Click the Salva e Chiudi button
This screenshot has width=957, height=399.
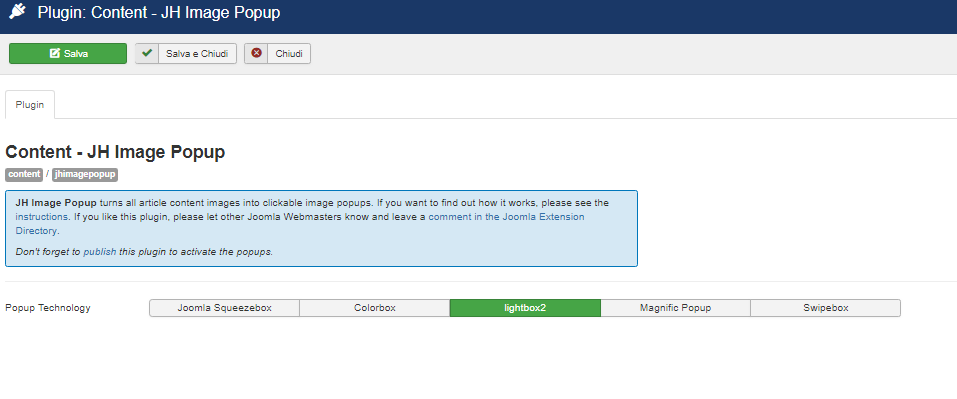point(186,54)
